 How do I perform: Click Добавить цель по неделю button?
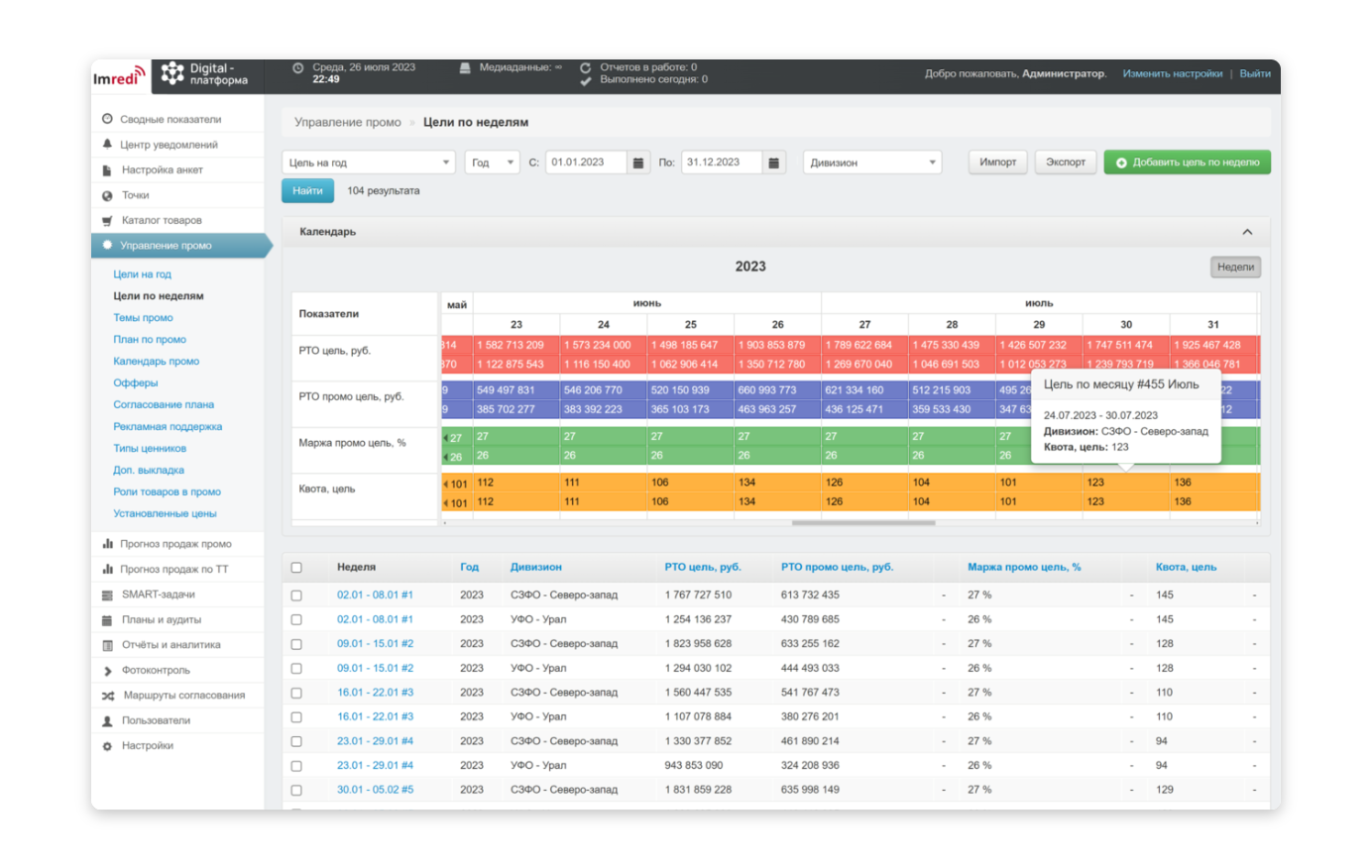[1187, 163]
